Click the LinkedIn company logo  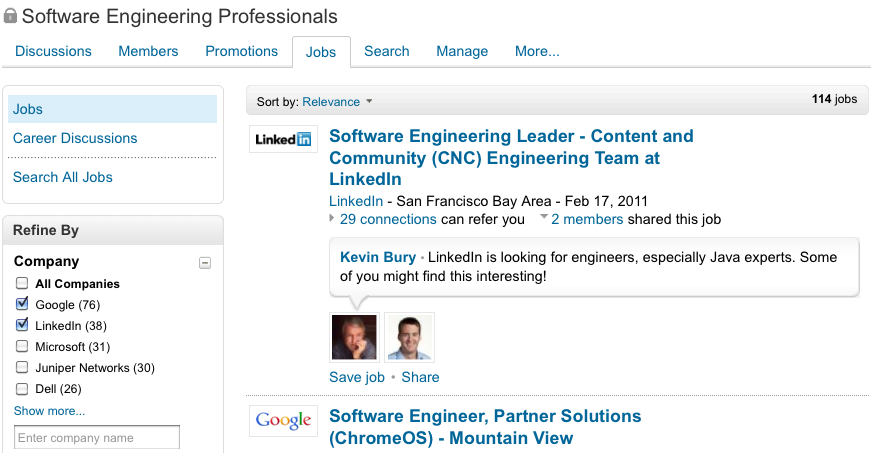[x=283, y=139]
